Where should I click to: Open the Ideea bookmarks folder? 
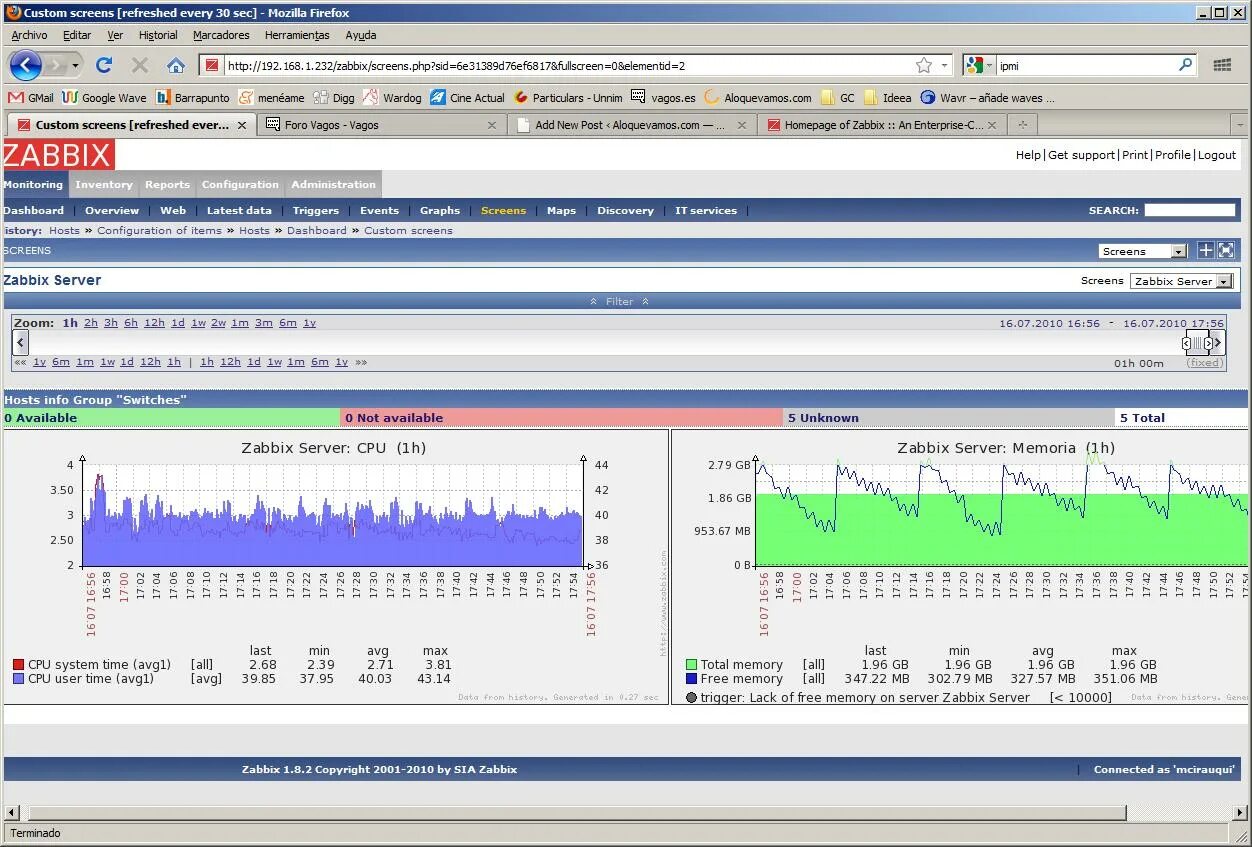click(888, 98)
